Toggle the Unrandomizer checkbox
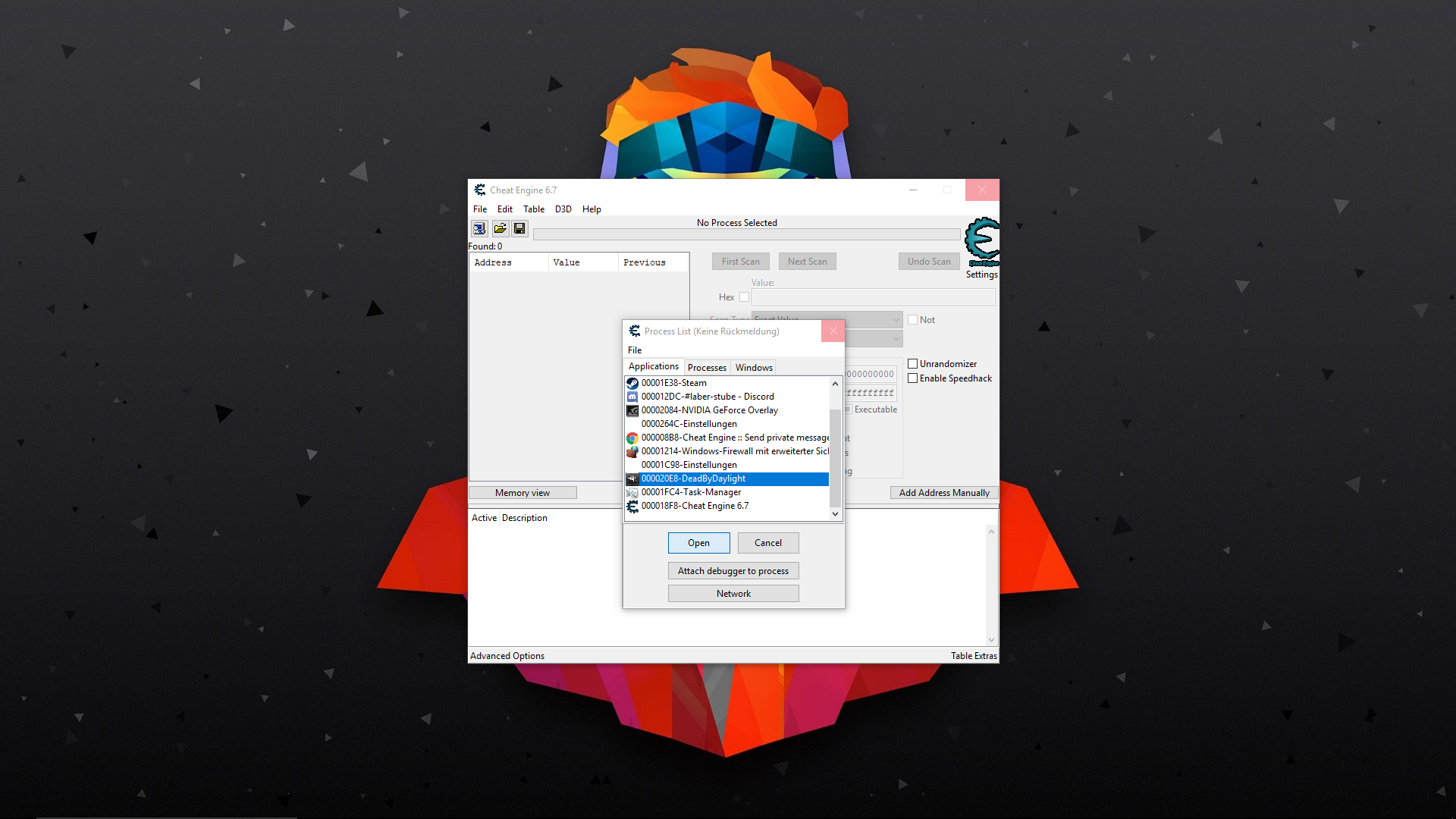This screenshot has height=819, width=1456. pos(913,363)
